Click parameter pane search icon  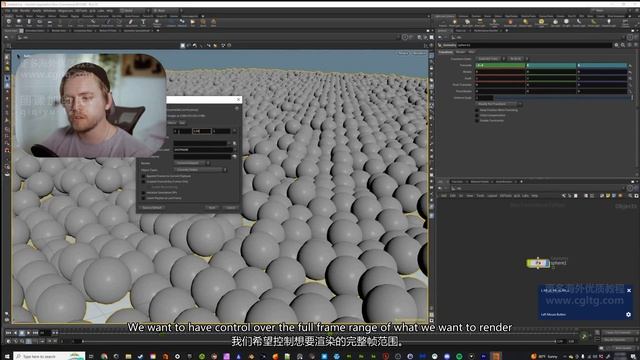click(623, 45)
